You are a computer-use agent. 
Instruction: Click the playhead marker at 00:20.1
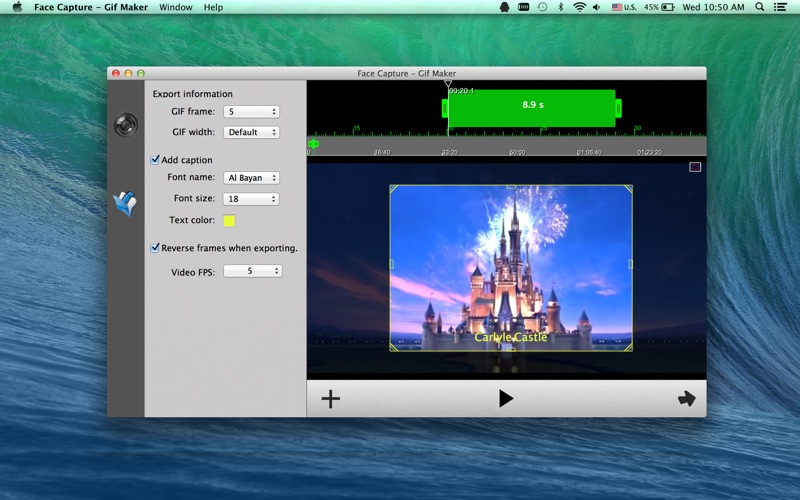pyautogui.click(x=447, y=84)
